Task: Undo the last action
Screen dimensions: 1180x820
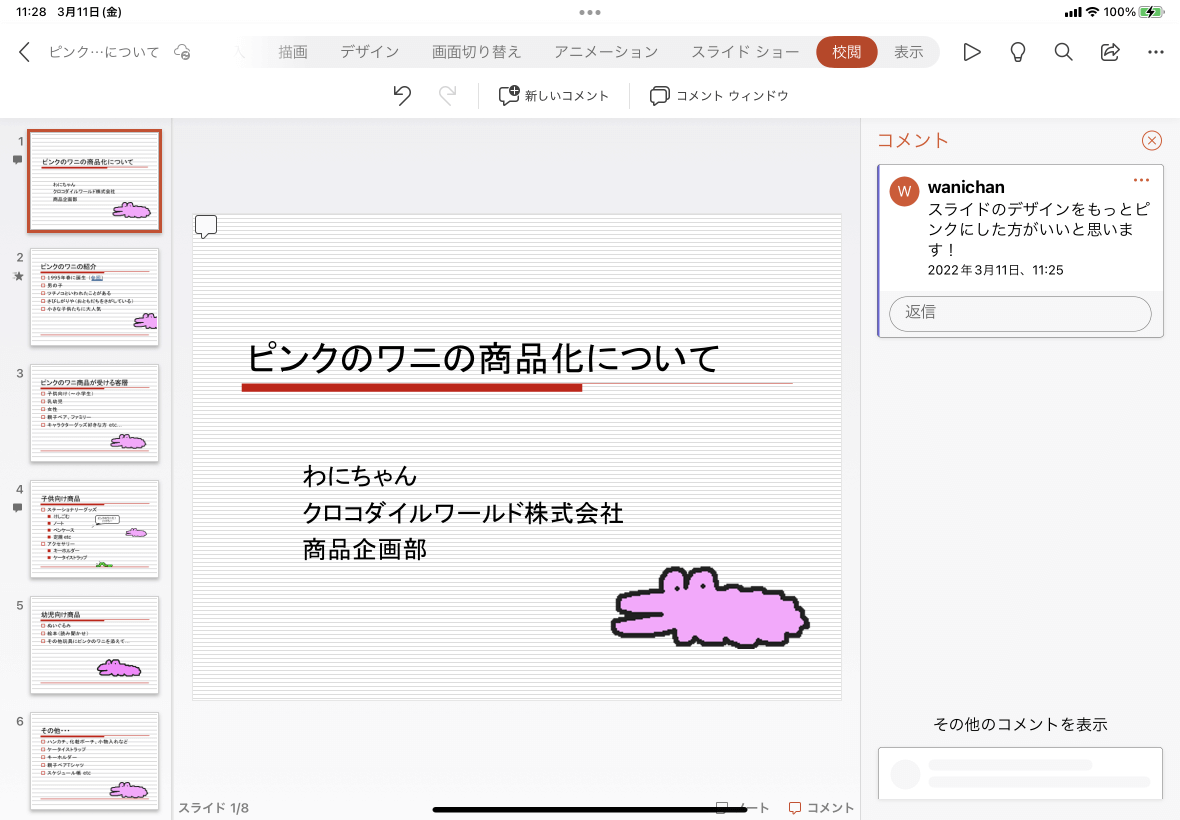Action: coord(402,96)
